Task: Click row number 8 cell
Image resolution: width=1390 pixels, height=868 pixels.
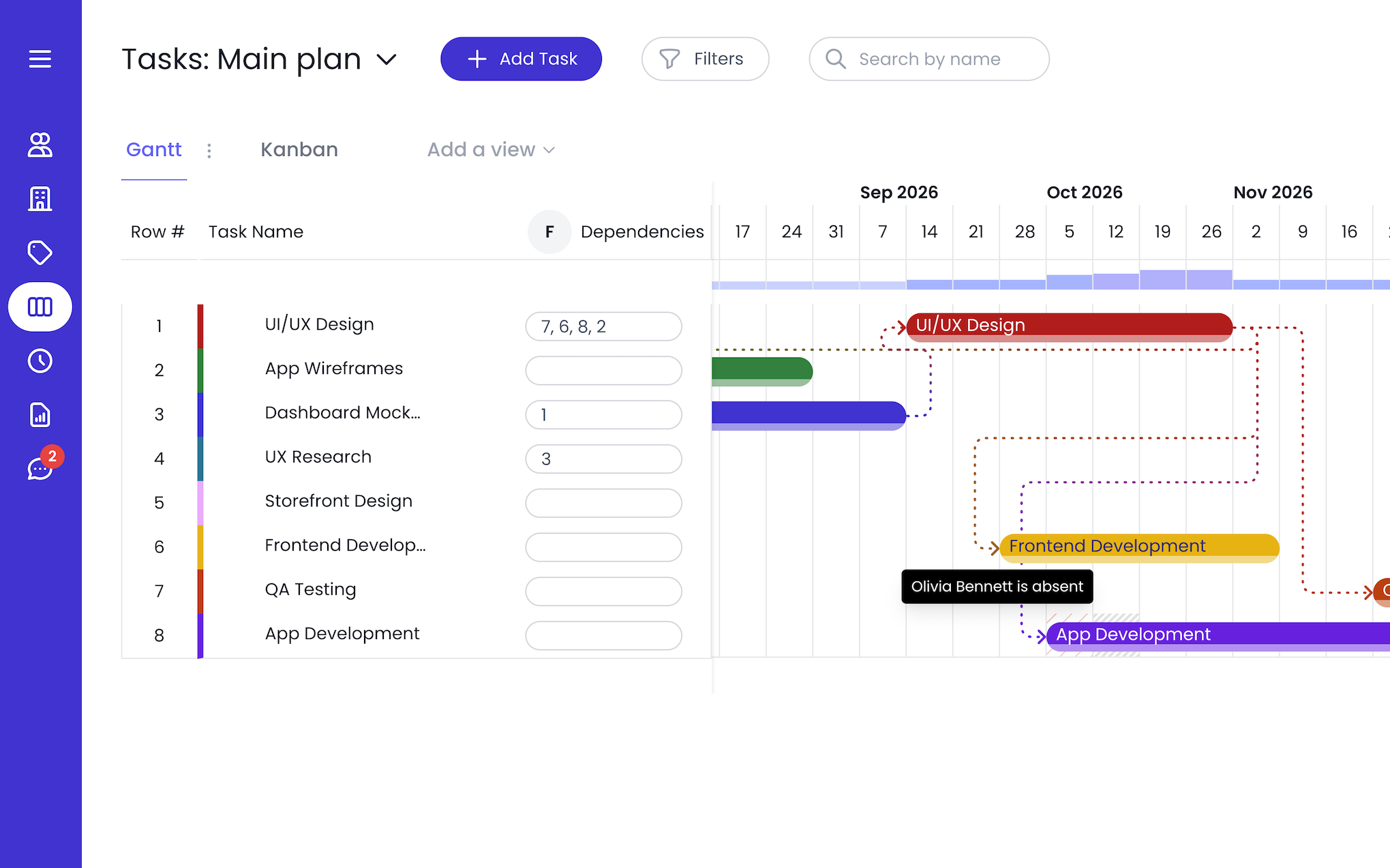Action: click(x=159, y=636)
